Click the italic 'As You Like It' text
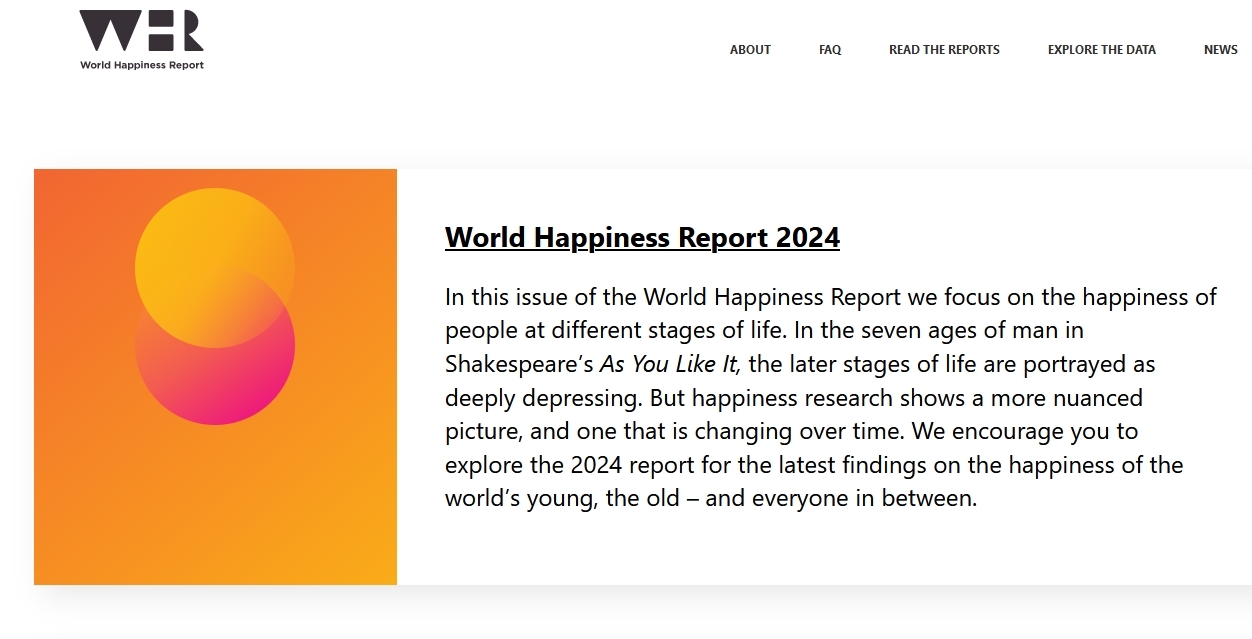Screen dimensions: 1252x639 tap(671, 364)
